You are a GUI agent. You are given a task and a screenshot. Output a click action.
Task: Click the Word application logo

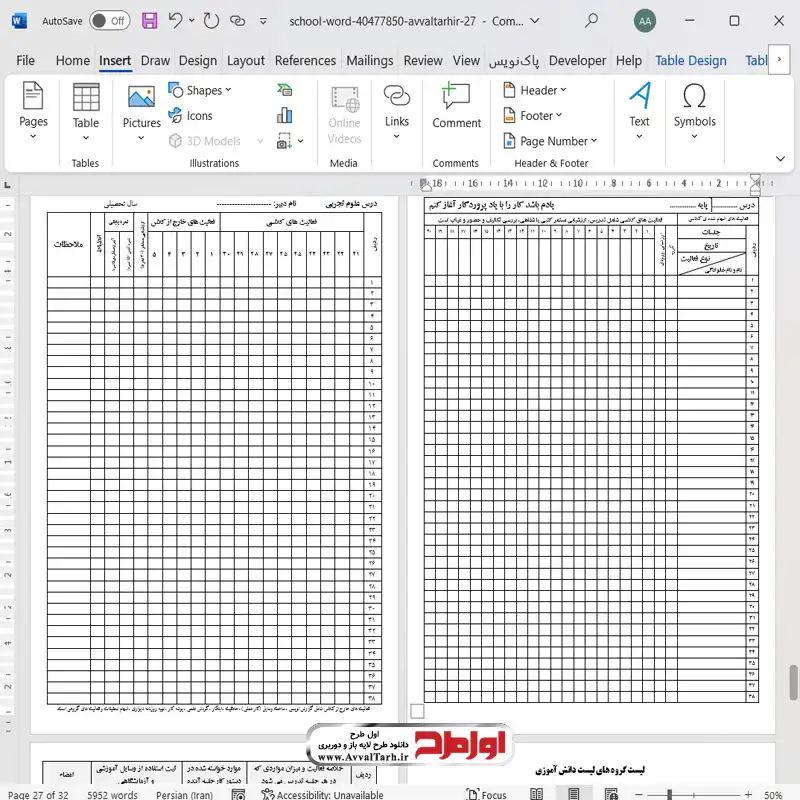19,21
